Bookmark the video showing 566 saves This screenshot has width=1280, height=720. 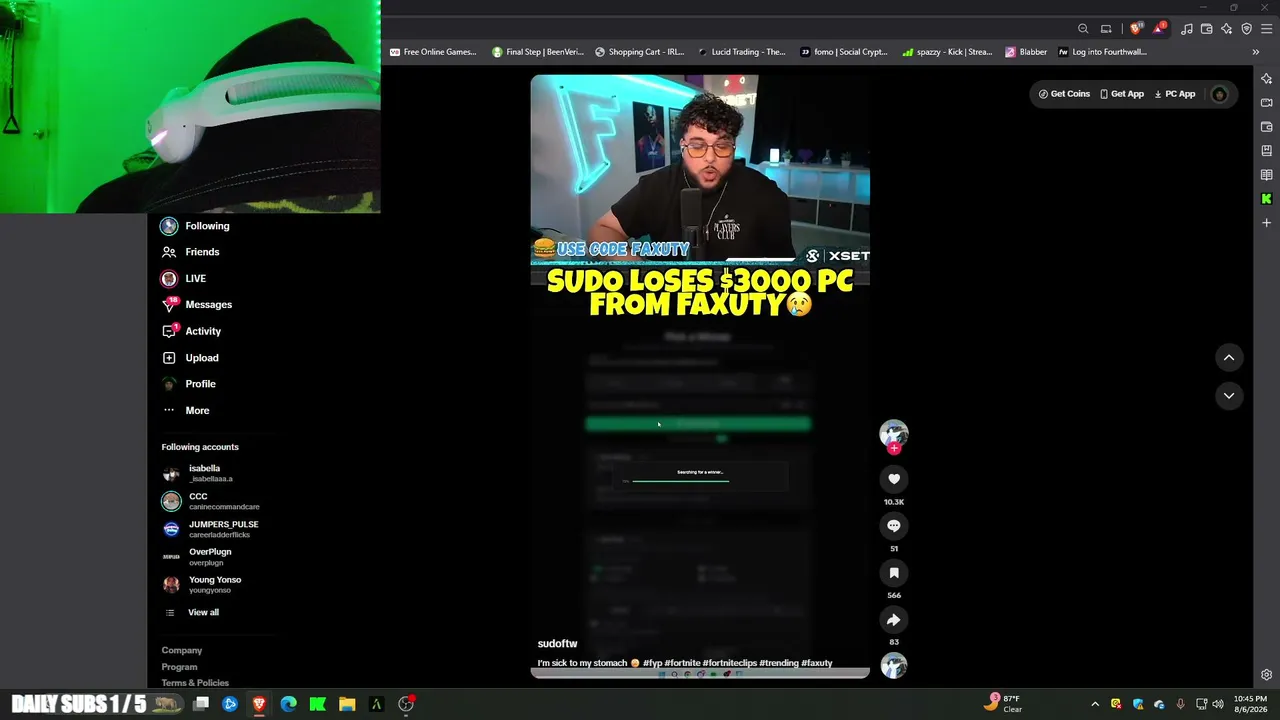pos(894,573)
